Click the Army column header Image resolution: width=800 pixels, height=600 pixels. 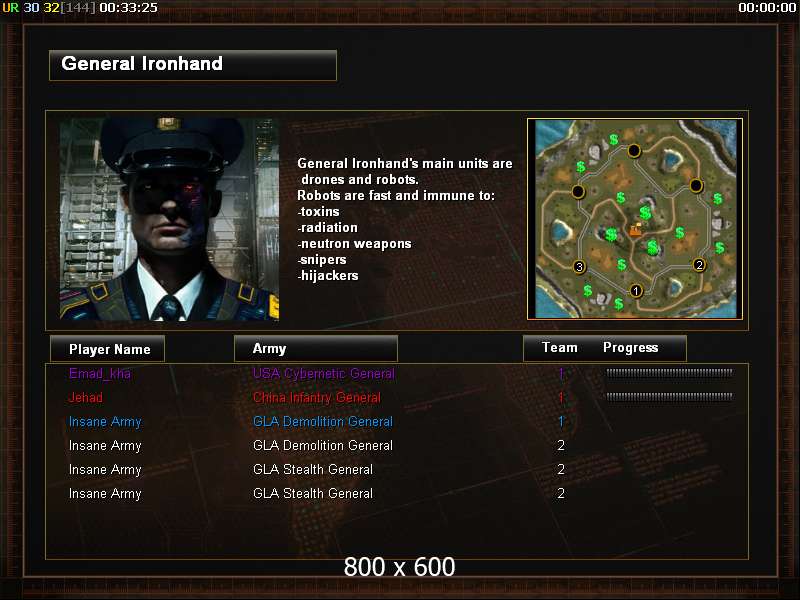316,348
